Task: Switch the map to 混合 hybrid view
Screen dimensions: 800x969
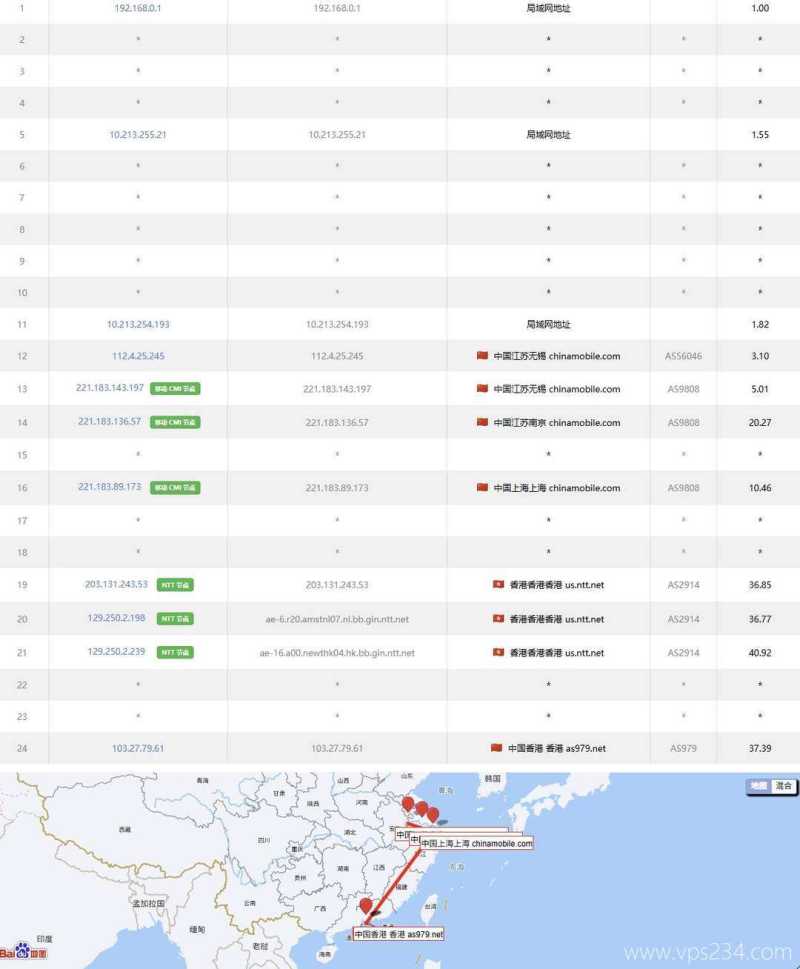Action: 784,786
